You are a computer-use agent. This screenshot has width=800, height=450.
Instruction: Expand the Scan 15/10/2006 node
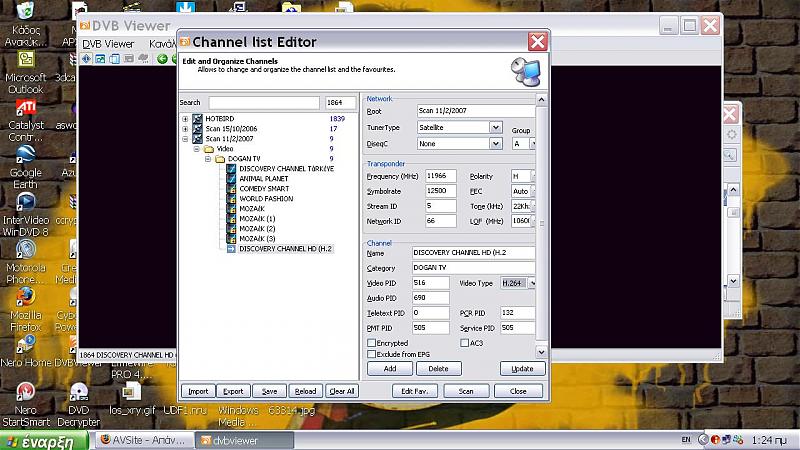(x=185, y=129)
